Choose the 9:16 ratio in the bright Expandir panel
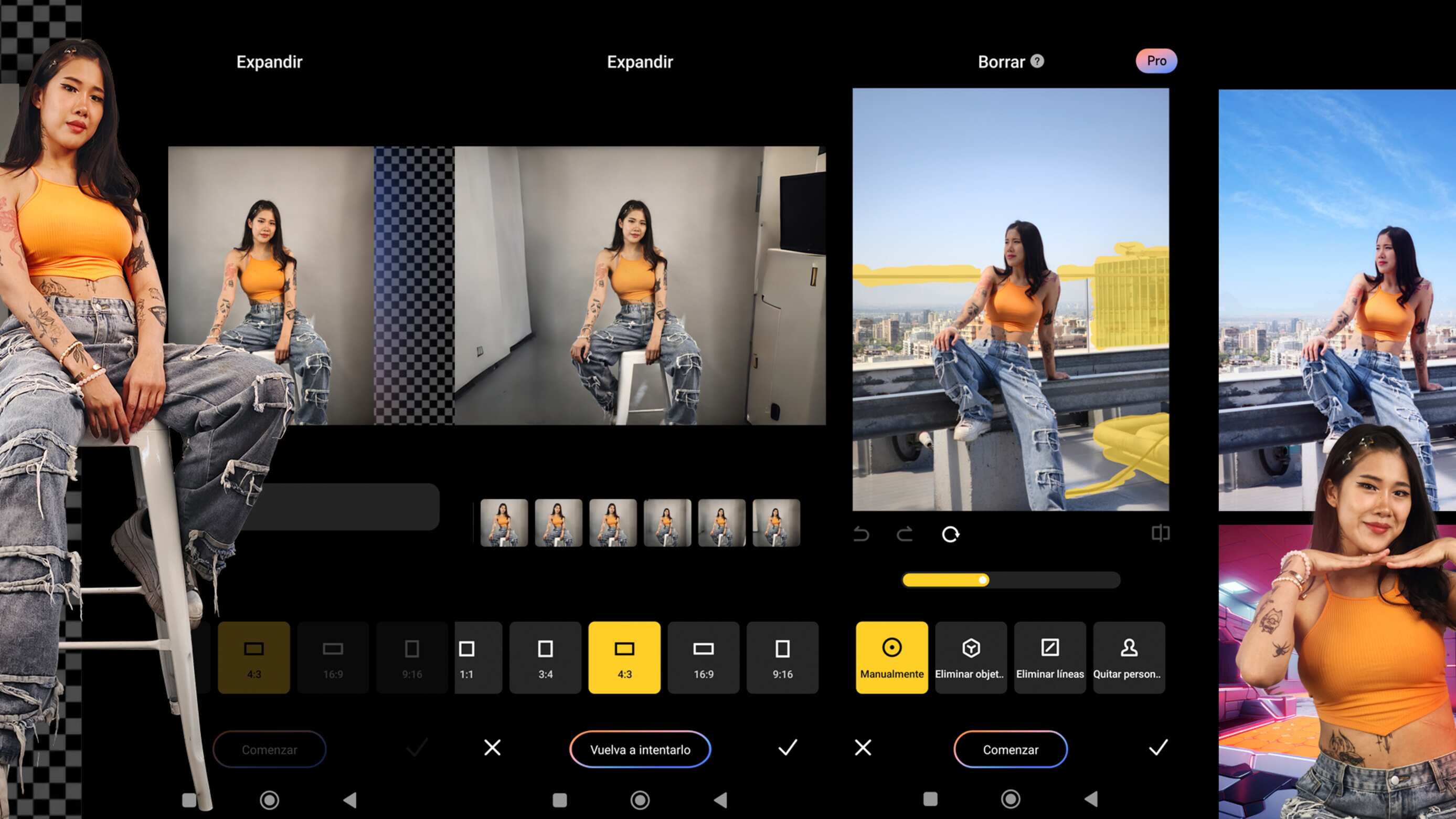Viewport: 1456px width, 819px height. [x=782, y=657]
